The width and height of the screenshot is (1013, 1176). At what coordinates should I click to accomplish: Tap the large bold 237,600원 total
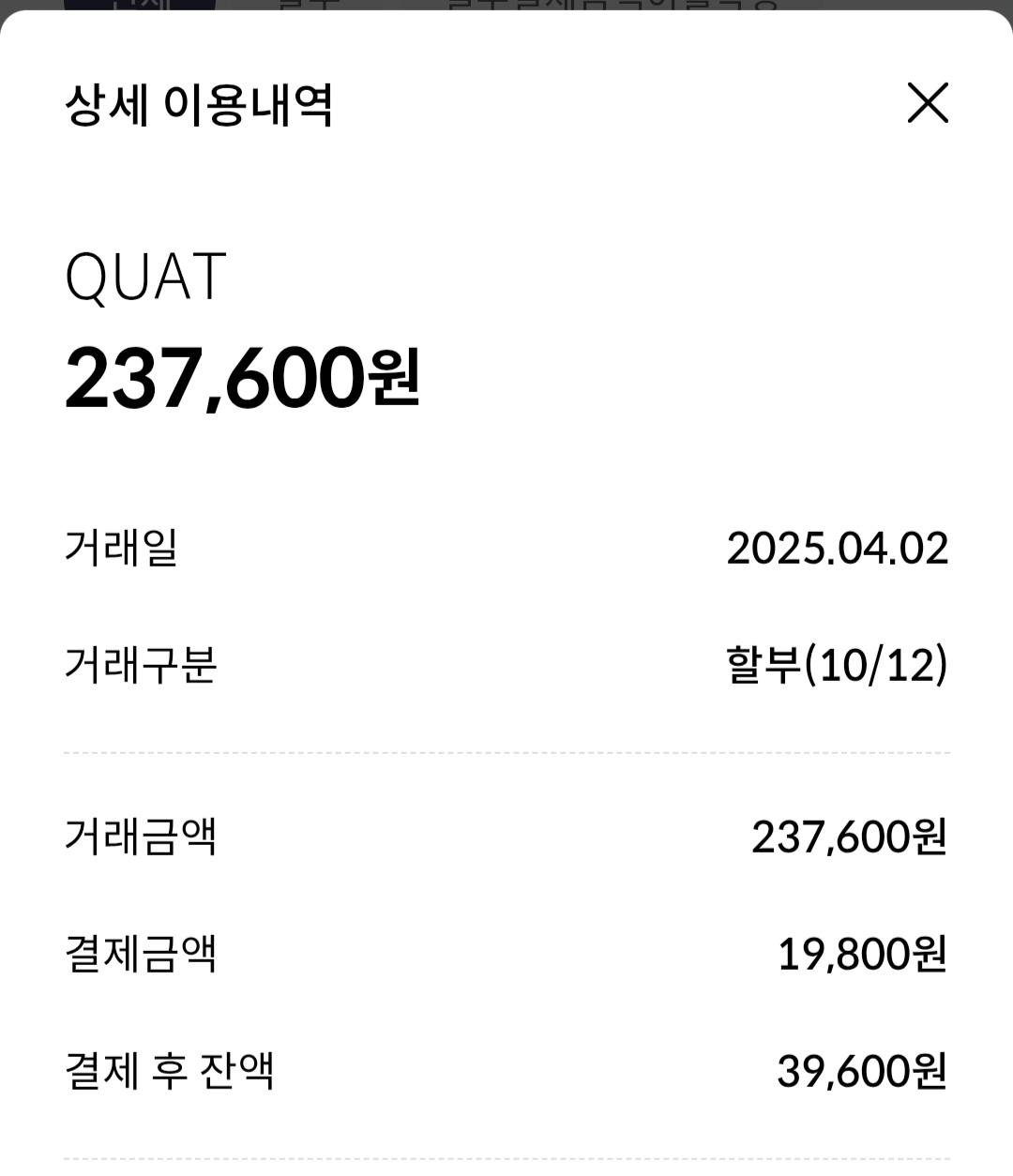pos(216,377)
